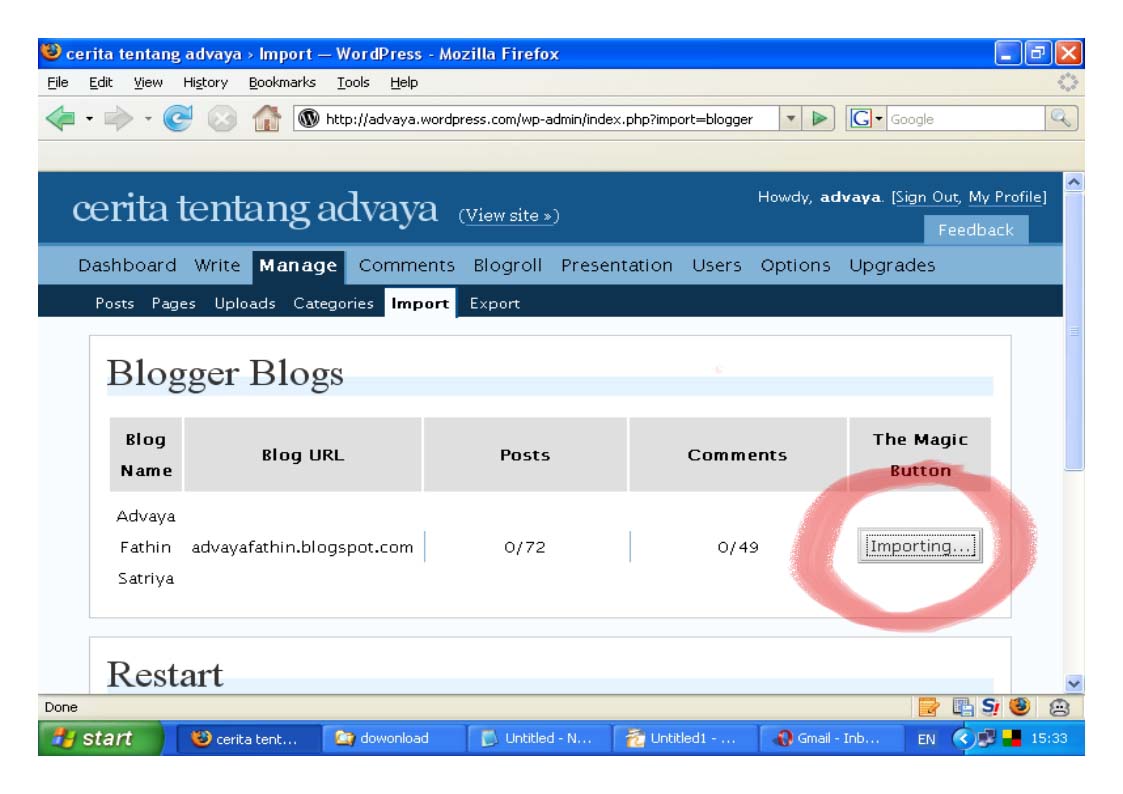This screenshot has height=794, width=1123.
Task: Click the orange notepad icon in the status bar
Action: tap(928, 707)
